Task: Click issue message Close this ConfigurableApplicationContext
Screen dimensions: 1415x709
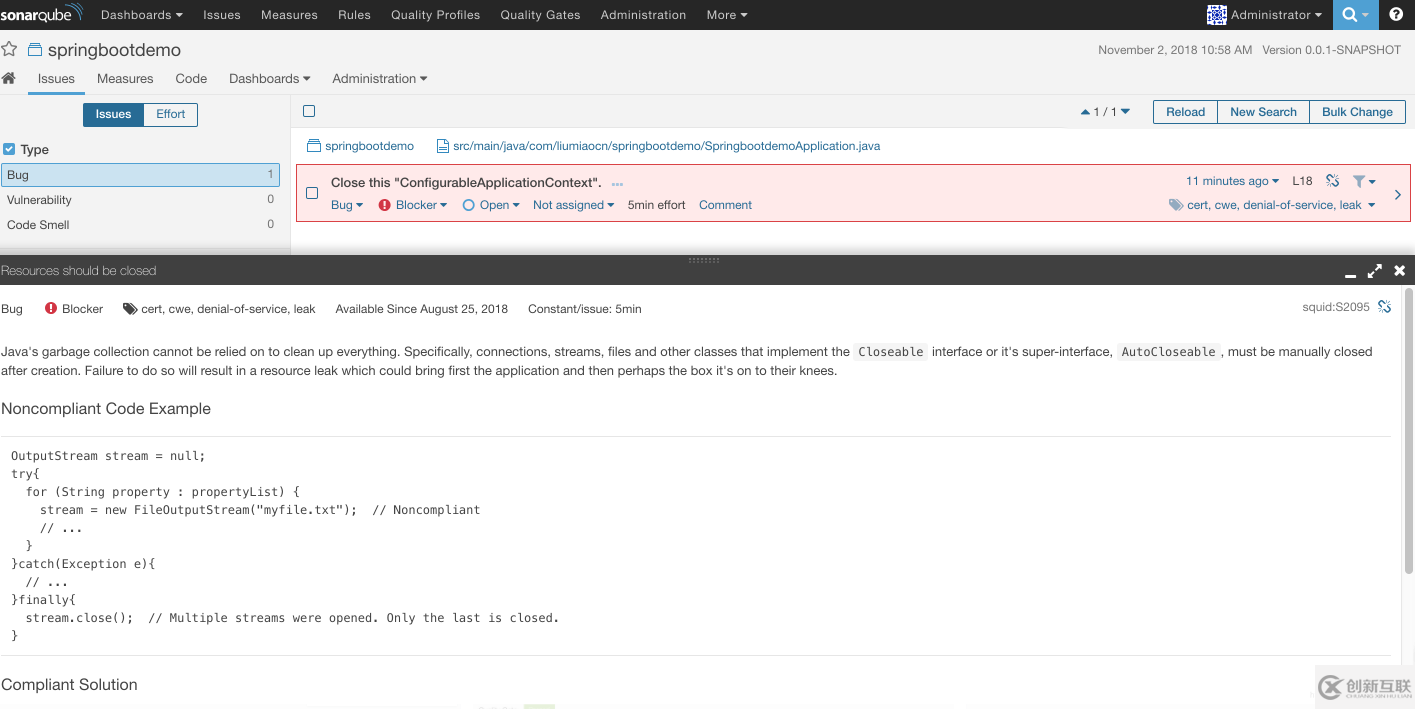Action: pos(466,183)
